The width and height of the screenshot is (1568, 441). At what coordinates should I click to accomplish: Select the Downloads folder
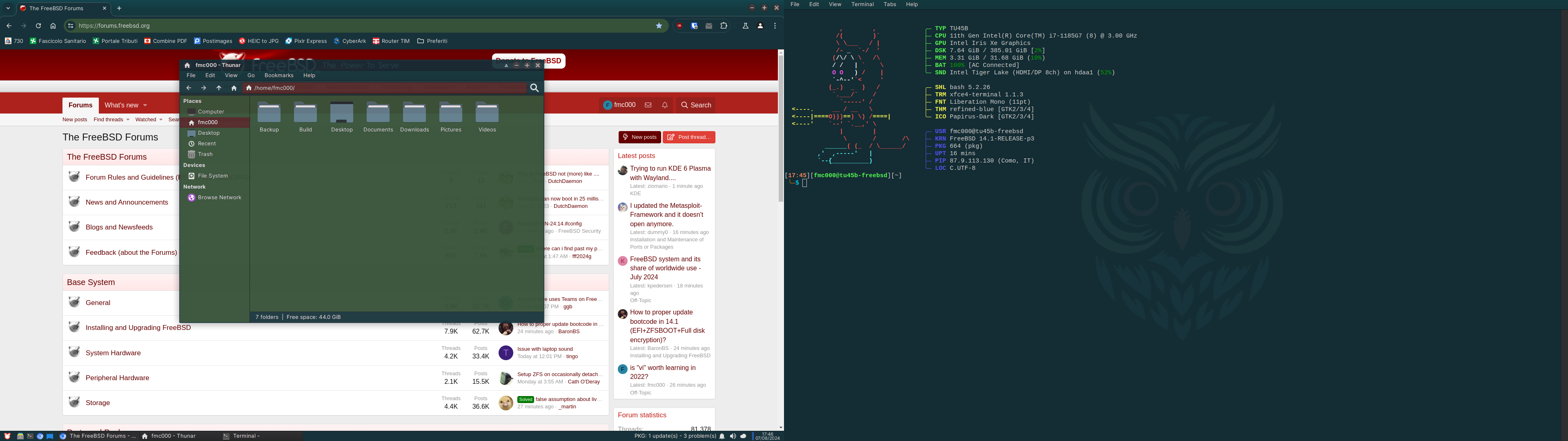point(414,117)
